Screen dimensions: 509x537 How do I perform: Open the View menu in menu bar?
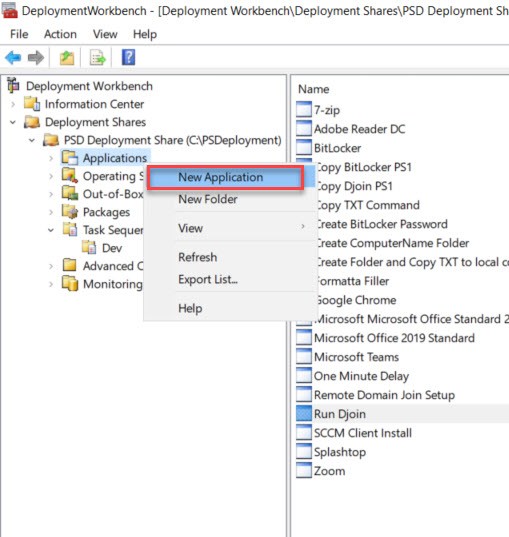[x=105, y=34]
